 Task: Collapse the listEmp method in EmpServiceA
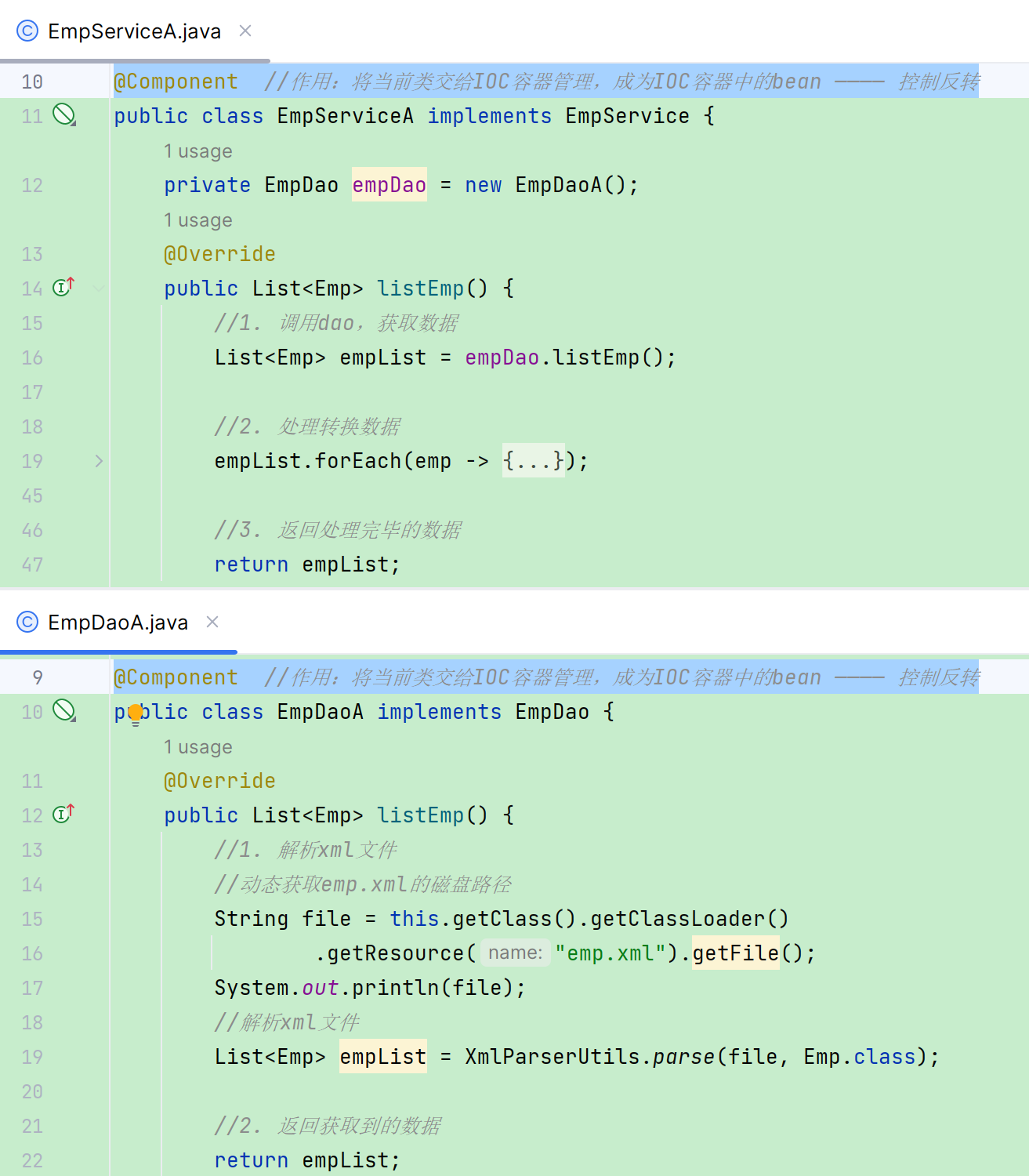99,289
